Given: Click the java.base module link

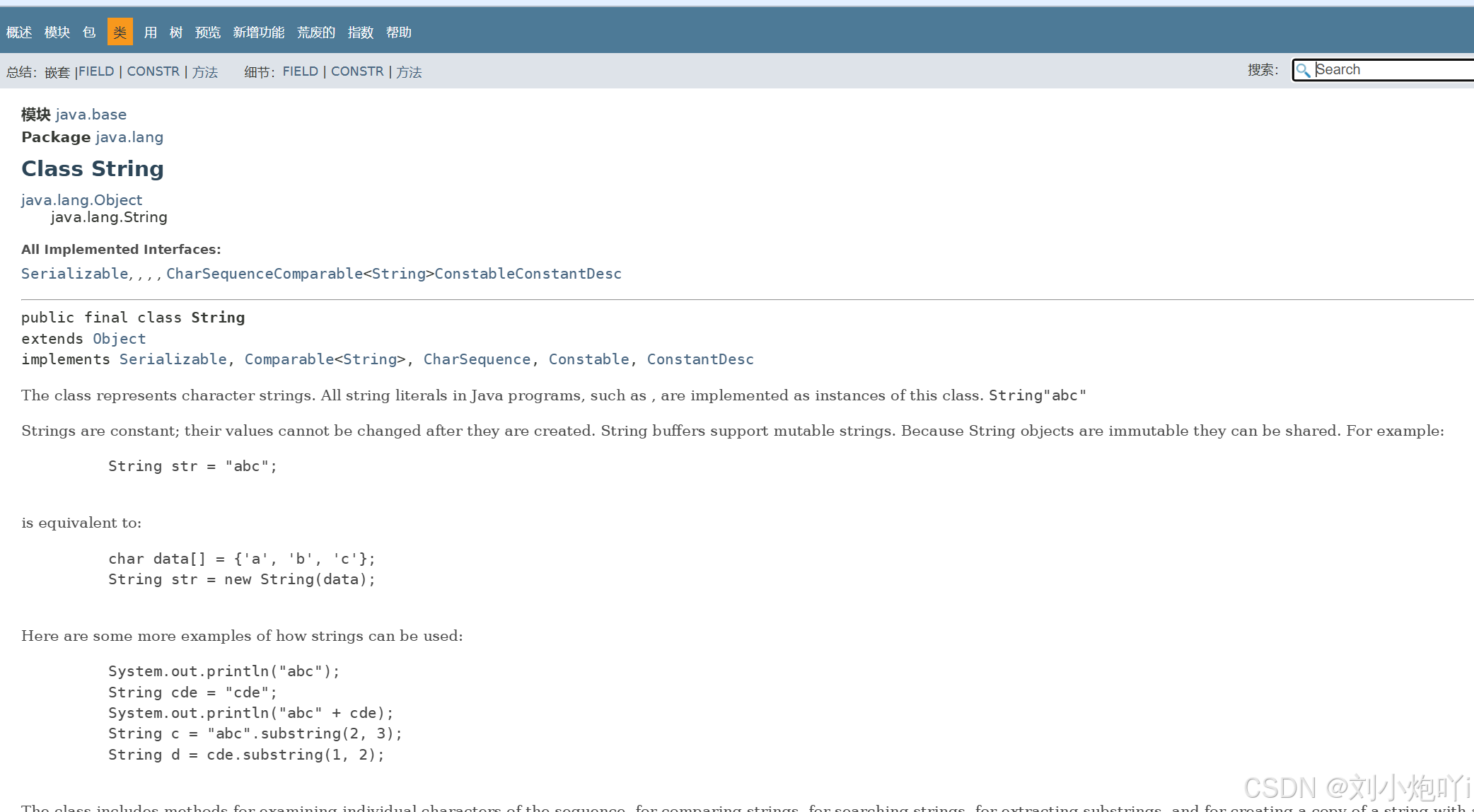Looking at the screenshot, I should point(91,114).
